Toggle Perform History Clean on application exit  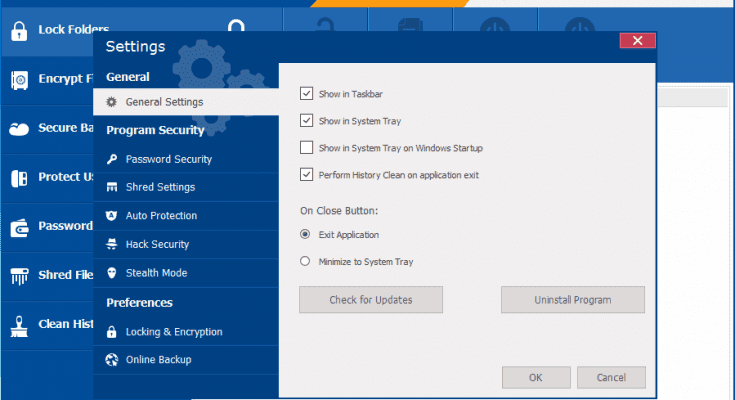click(306, 175)
